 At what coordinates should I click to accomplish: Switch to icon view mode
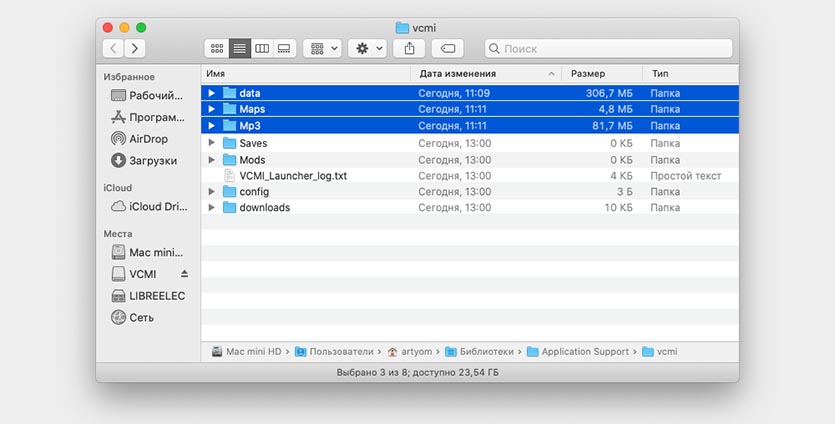215,48
